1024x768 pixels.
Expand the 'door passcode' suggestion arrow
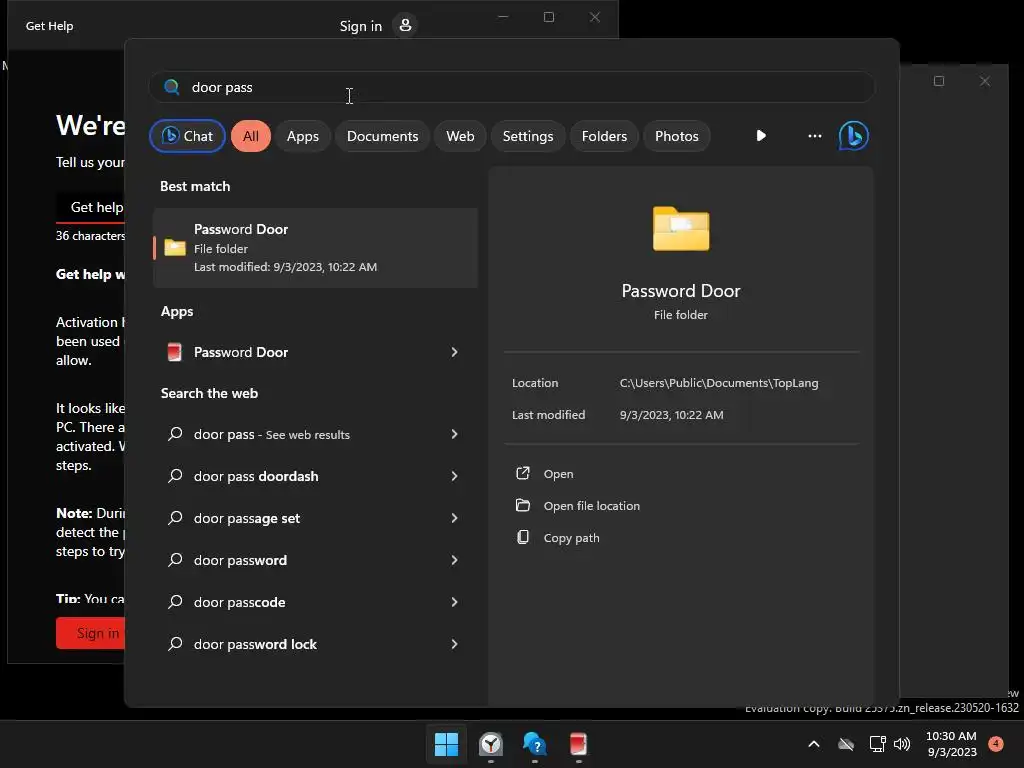[x=454, y=601]
